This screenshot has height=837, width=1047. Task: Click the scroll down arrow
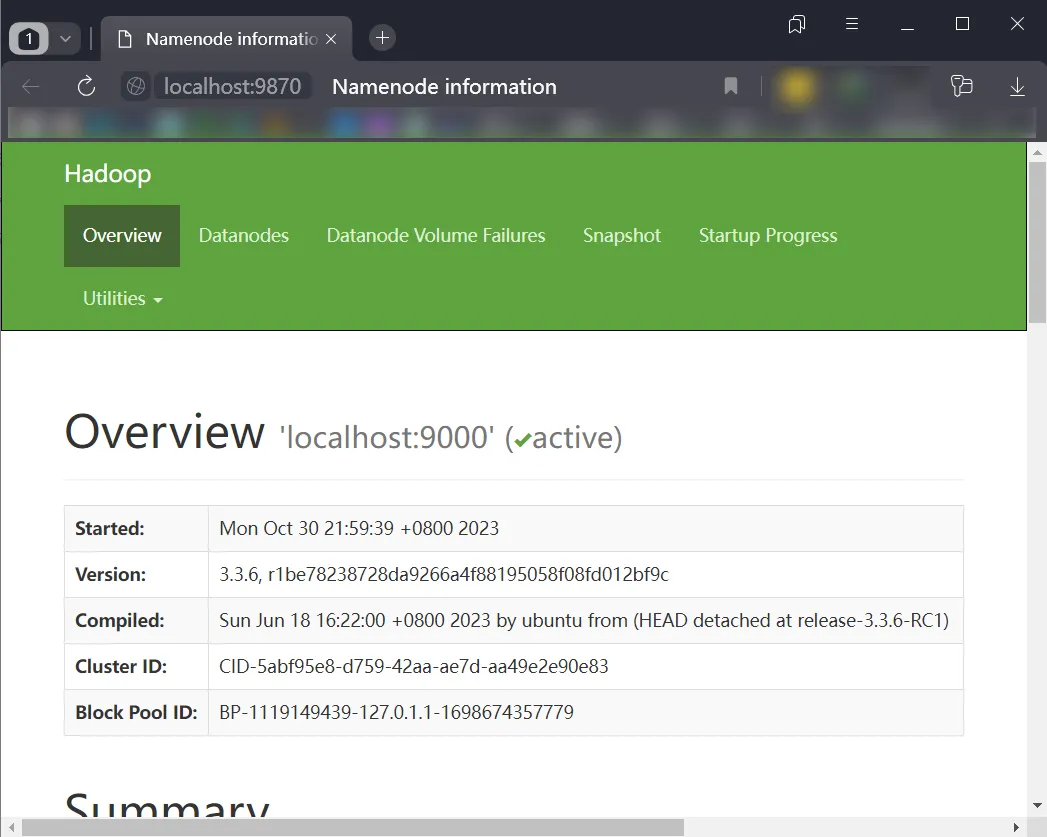(1037, 806)
